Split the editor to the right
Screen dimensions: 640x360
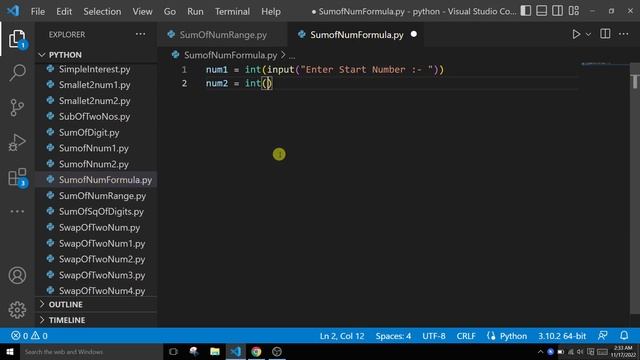(x=605, y=34)
